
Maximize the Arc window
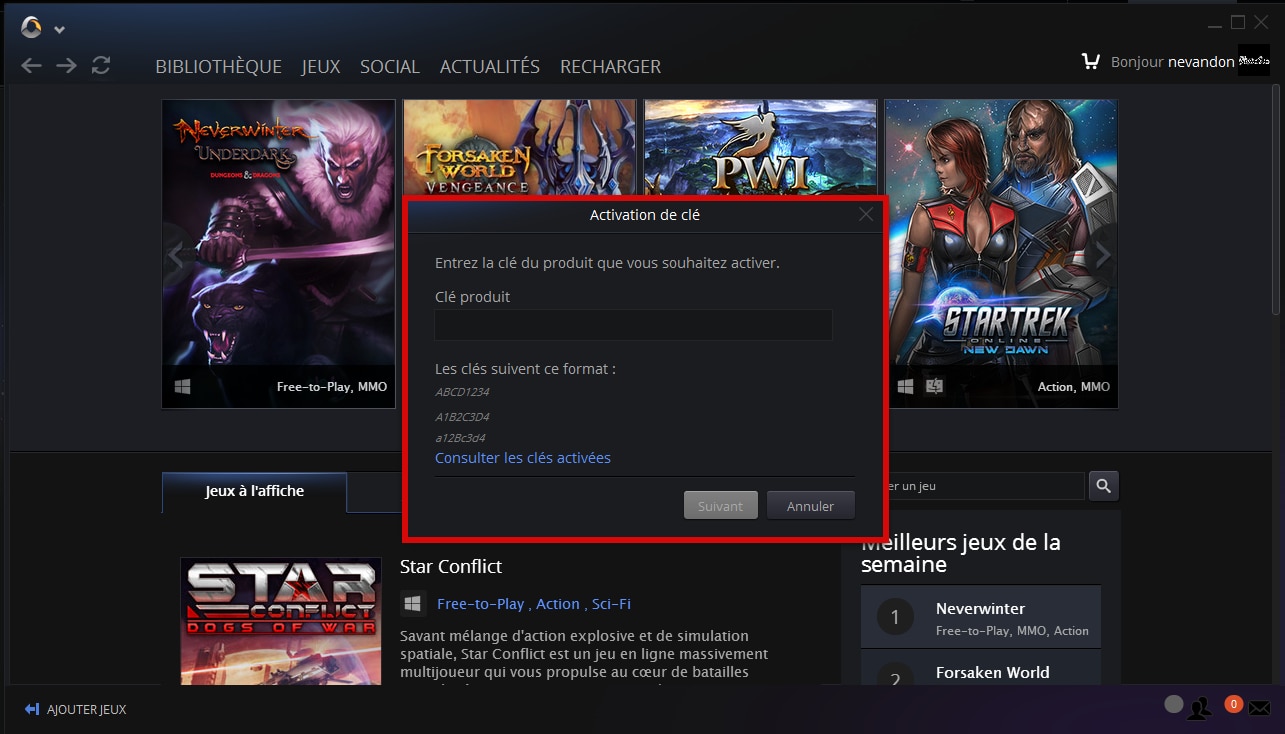tap(1237, 22)
